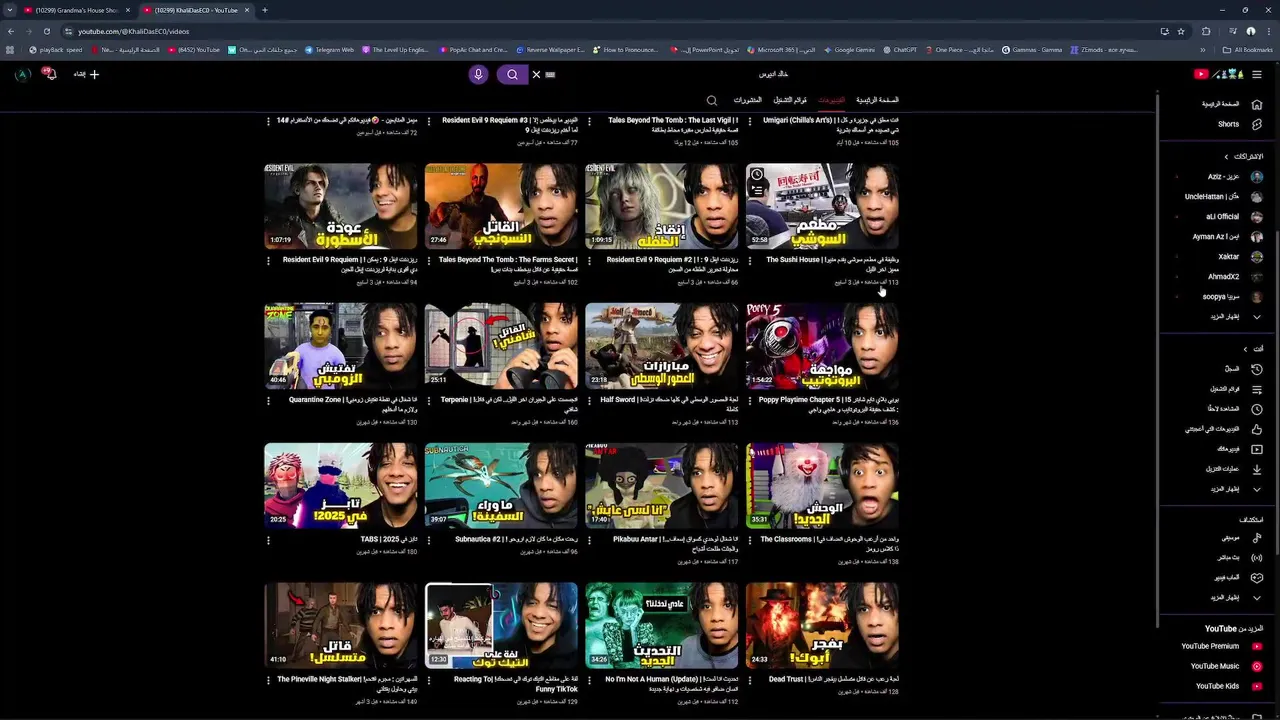Open ChatGPT bookmark in bookmarks bar

900,50
